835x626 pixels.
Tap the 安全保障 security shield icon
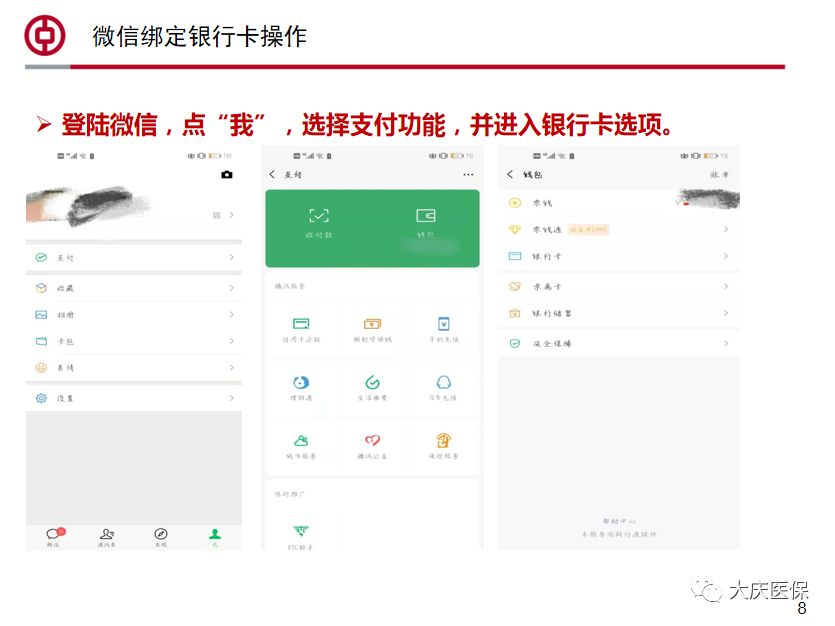[514, 343]
